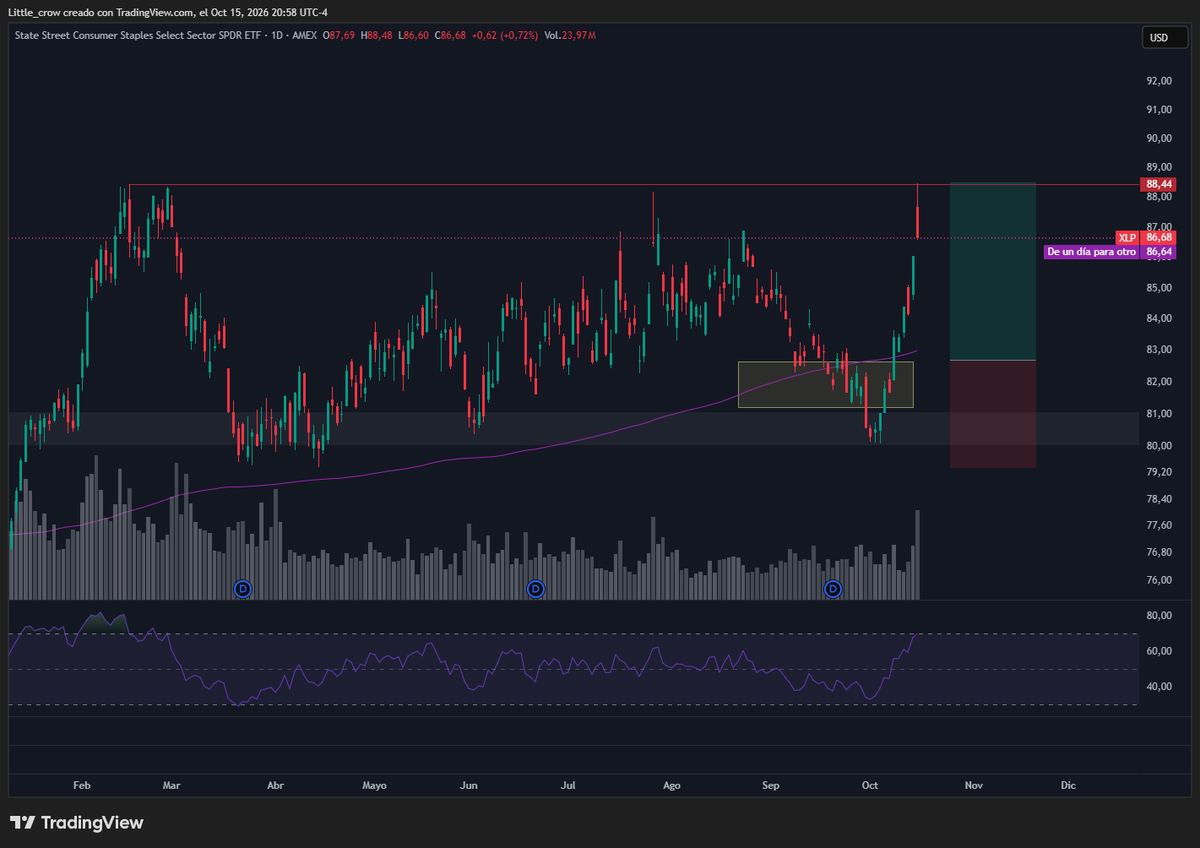1200x848 pixels.
Task: Click the 60,00 RSI scale label
Action: pyautogui.click(x=1158, y=651)
